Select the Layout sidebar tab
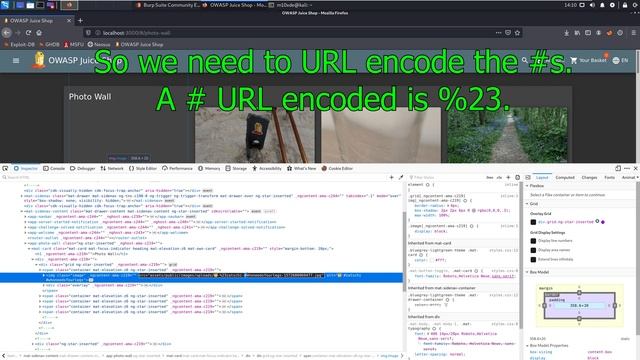Viewport: 640px width, 360px height. pos(542,178)
